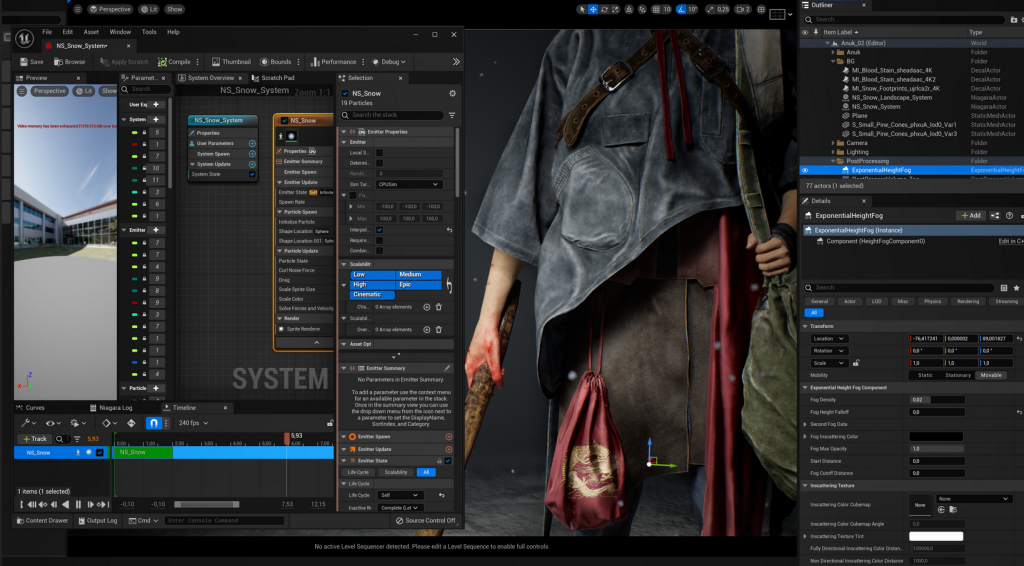Click the timeline snapping magnet icon
Screen dimensions: 1024x566
[153, 423]
